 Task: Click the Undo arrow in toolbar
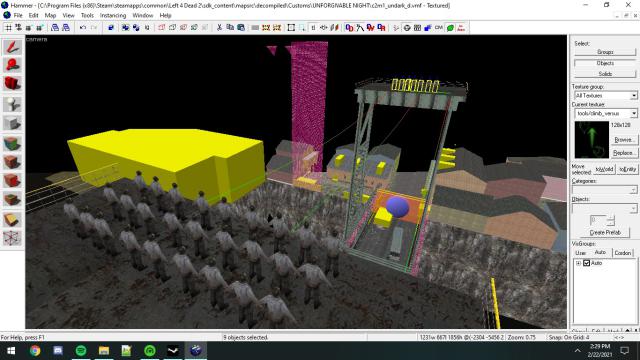coord(83,27)
